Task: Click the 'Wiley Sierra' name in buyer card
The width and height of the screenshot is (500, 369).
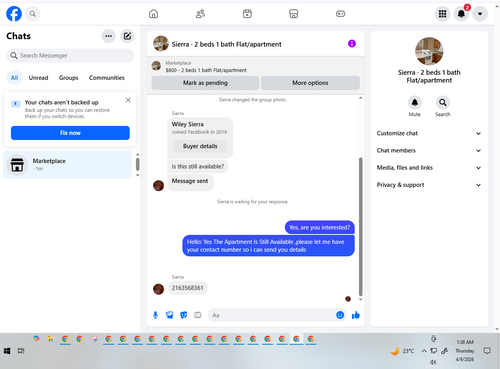Action: (188, 124)
